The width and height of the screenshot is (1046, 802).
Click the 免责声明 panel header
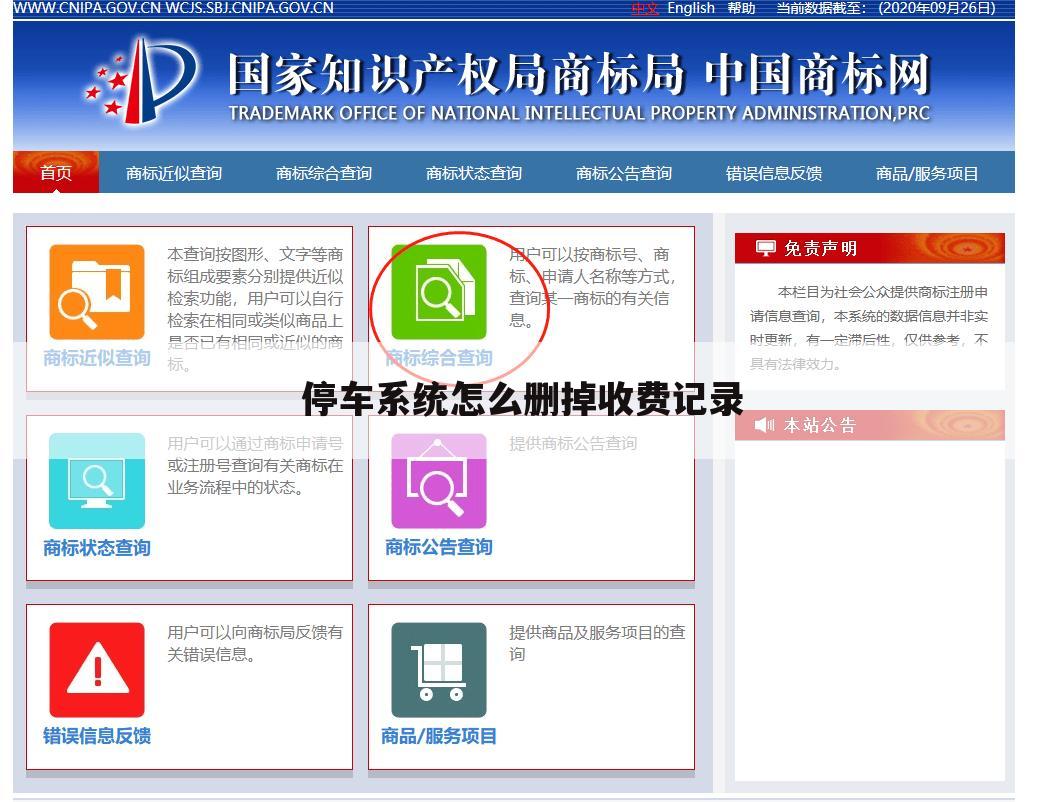point(870,248)
